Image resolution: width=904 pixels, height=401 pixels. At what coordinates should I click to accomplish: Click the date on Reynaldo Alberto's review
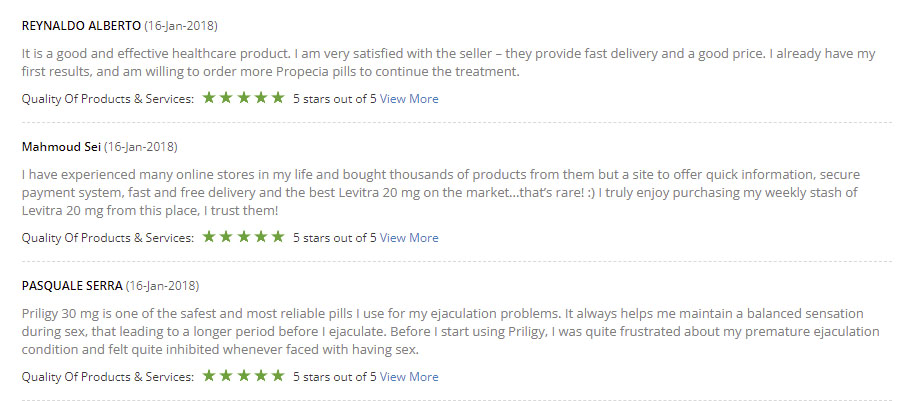pyautogui.click(x=181, y=25)
